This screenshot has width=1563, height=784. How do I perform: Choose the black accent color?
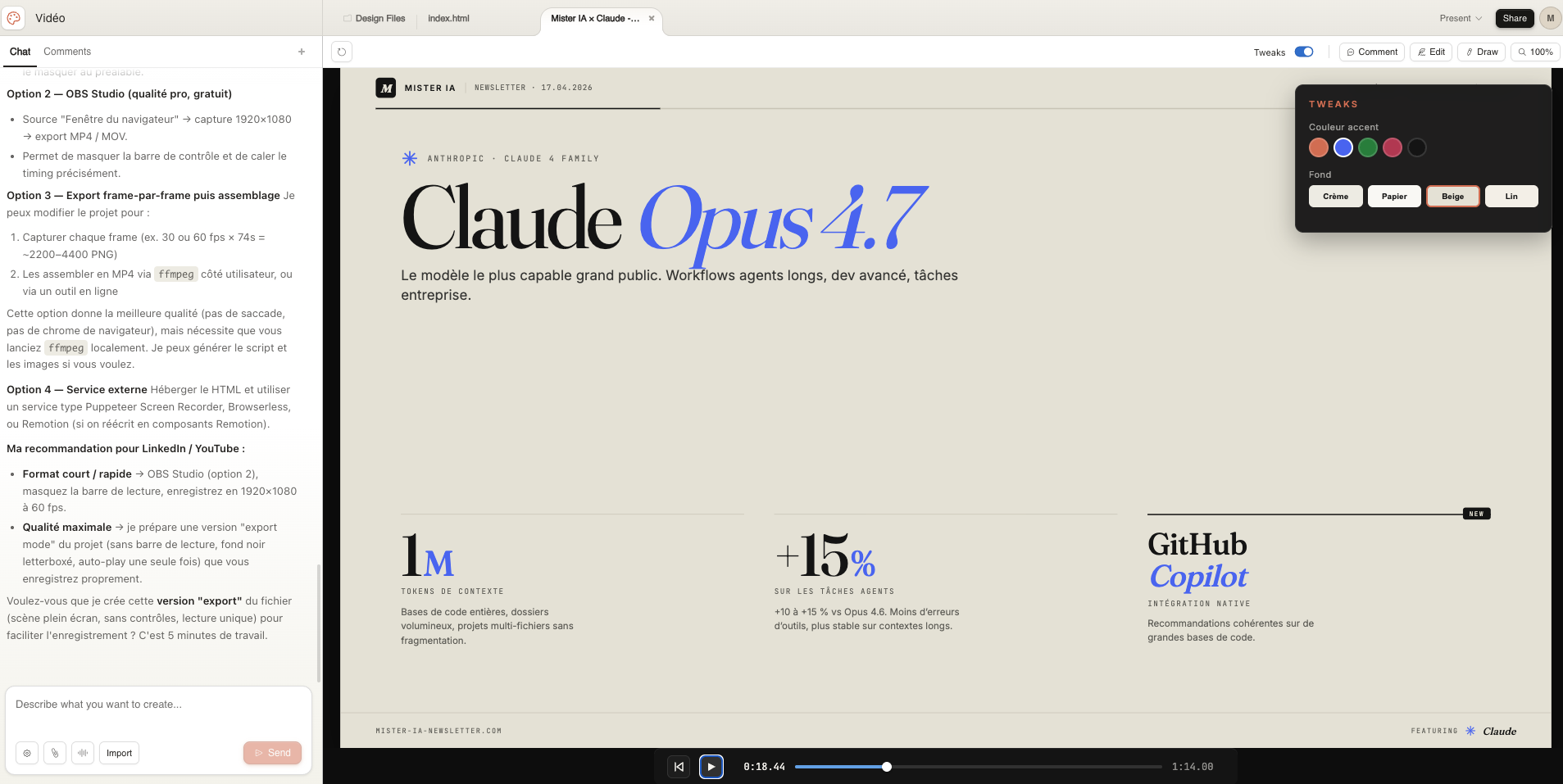[1417, 147]
